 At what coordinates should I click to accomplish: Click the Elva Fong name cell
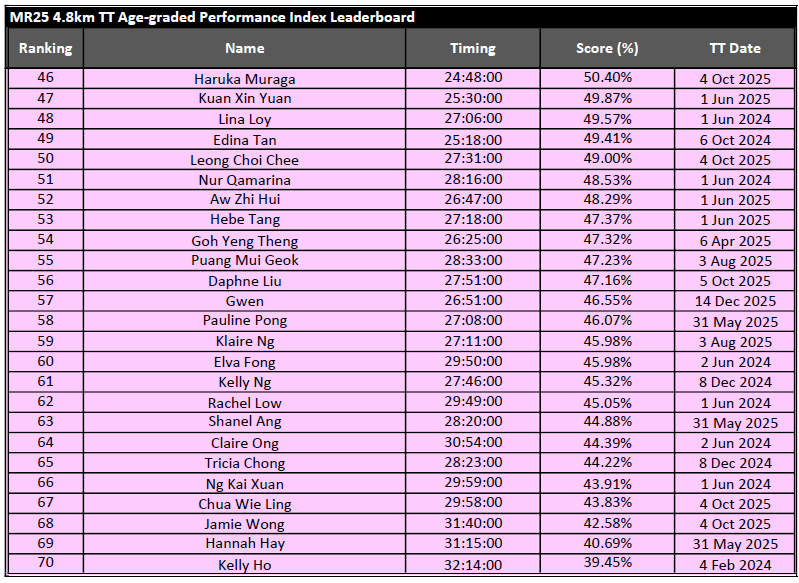click(x=244, y=362)
